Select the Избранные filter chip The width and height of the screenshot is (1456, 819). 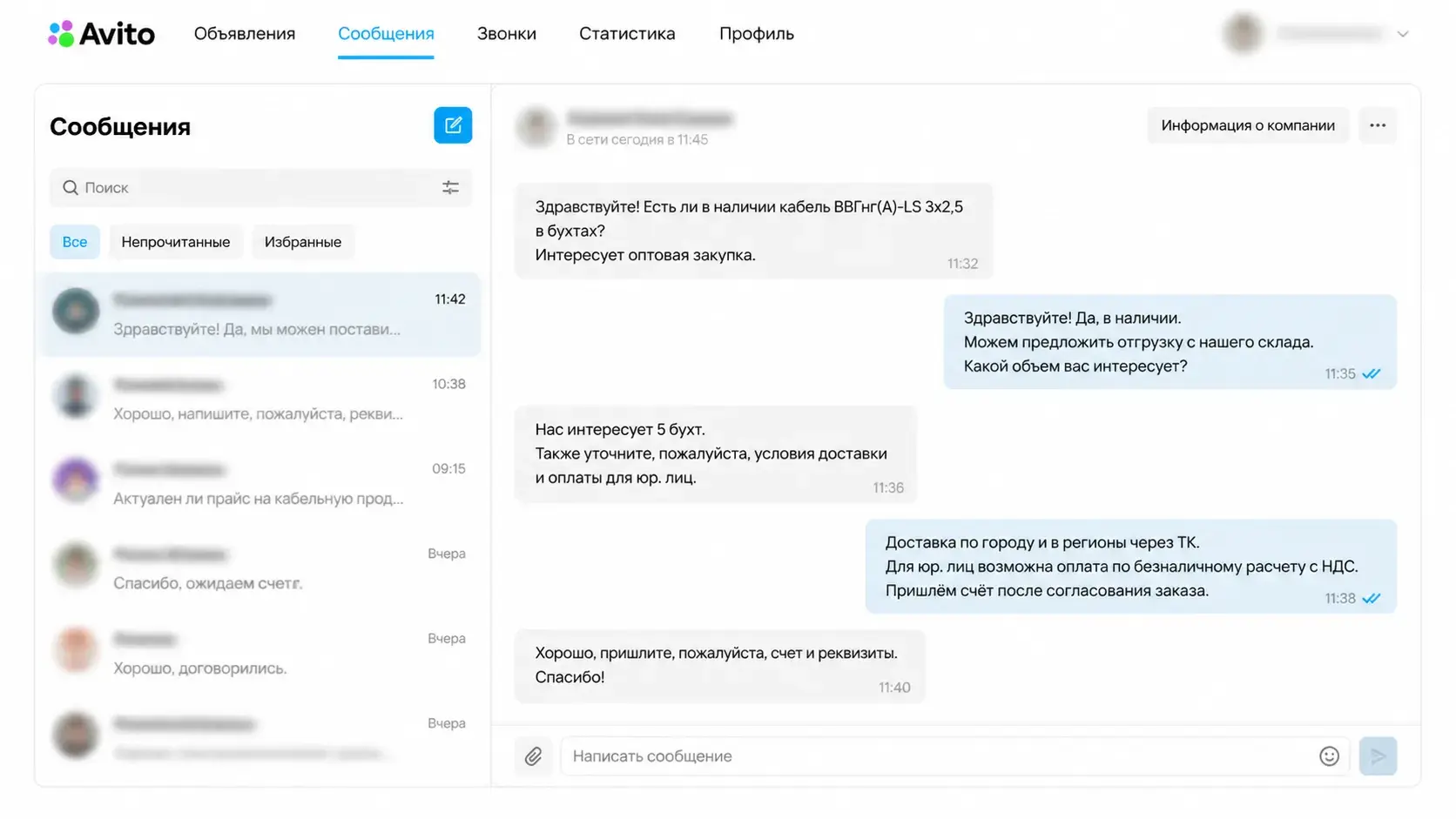(x=303, y=242)
